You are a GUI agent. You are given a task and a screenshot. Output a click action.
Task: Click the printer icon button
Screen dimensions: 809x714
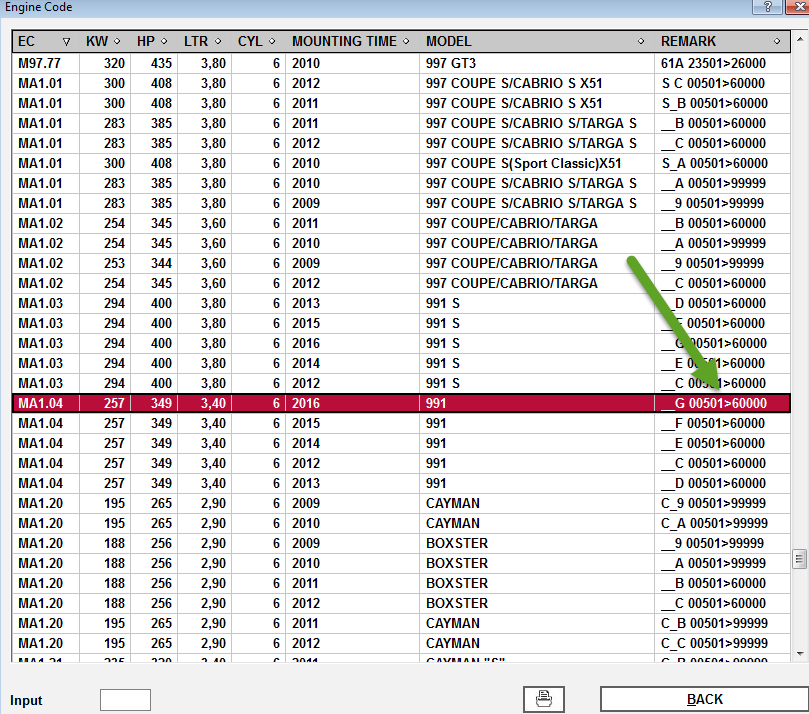[x=544, y=699]
